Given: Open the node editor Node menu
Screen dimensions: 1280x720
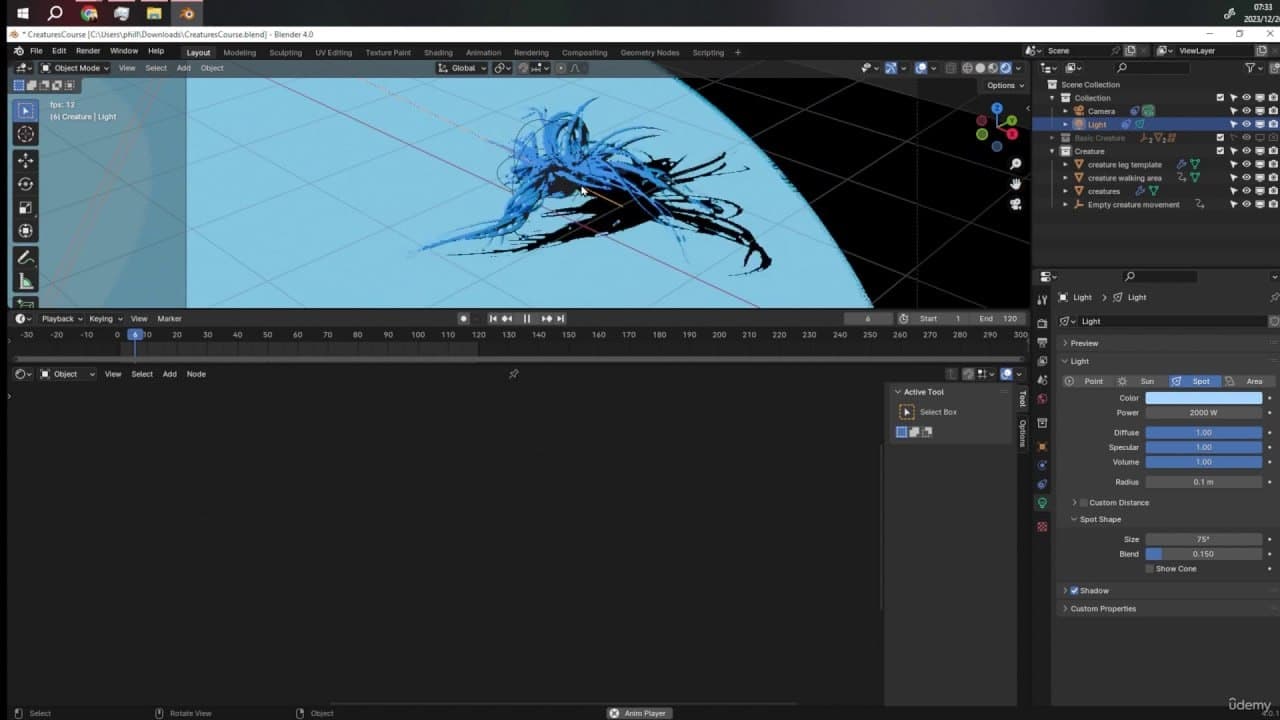Looking at the screenshot, I should point(196,374).
